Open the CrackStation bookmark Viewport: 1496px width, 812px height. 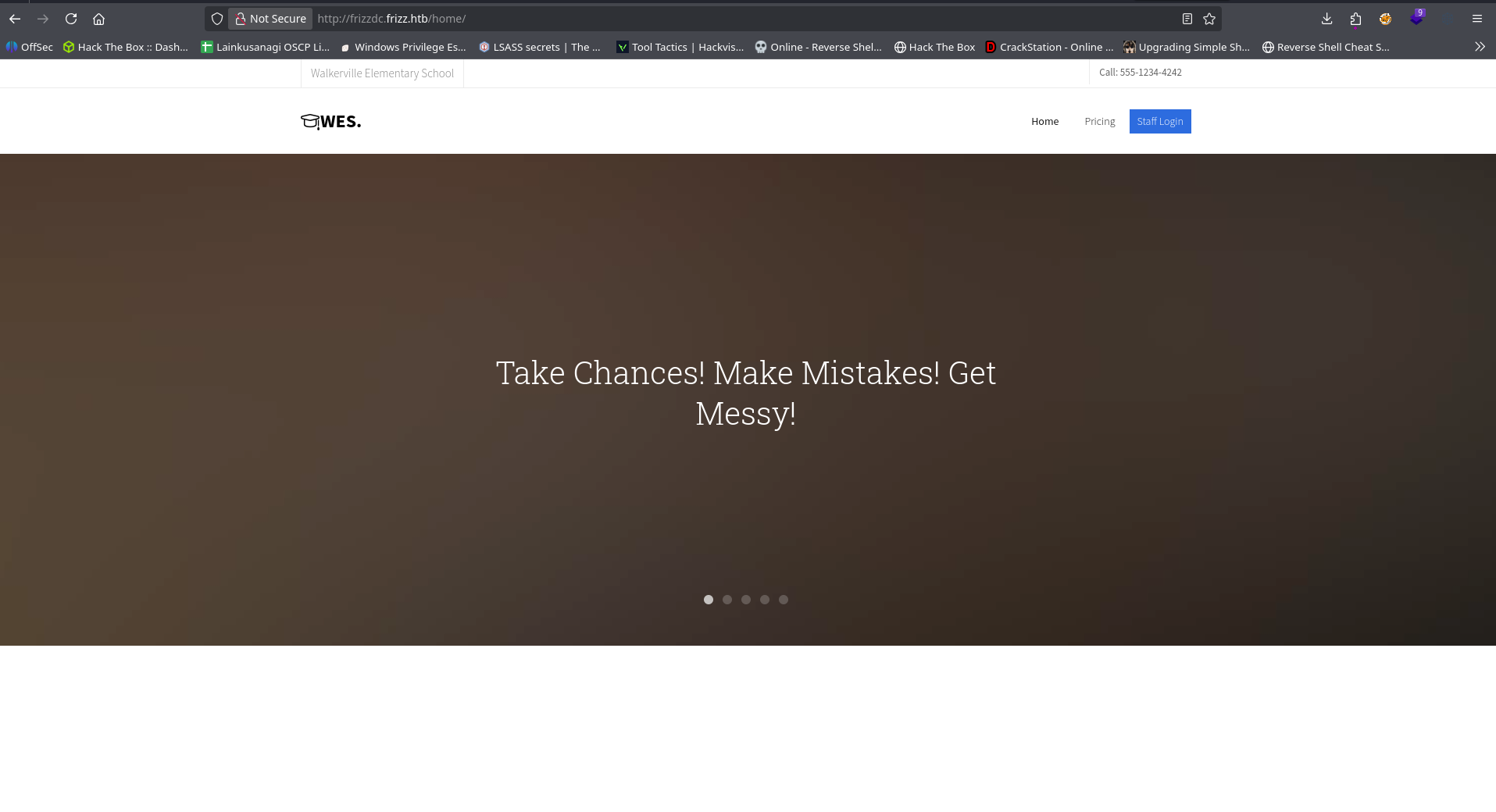tap(1049, 47)
